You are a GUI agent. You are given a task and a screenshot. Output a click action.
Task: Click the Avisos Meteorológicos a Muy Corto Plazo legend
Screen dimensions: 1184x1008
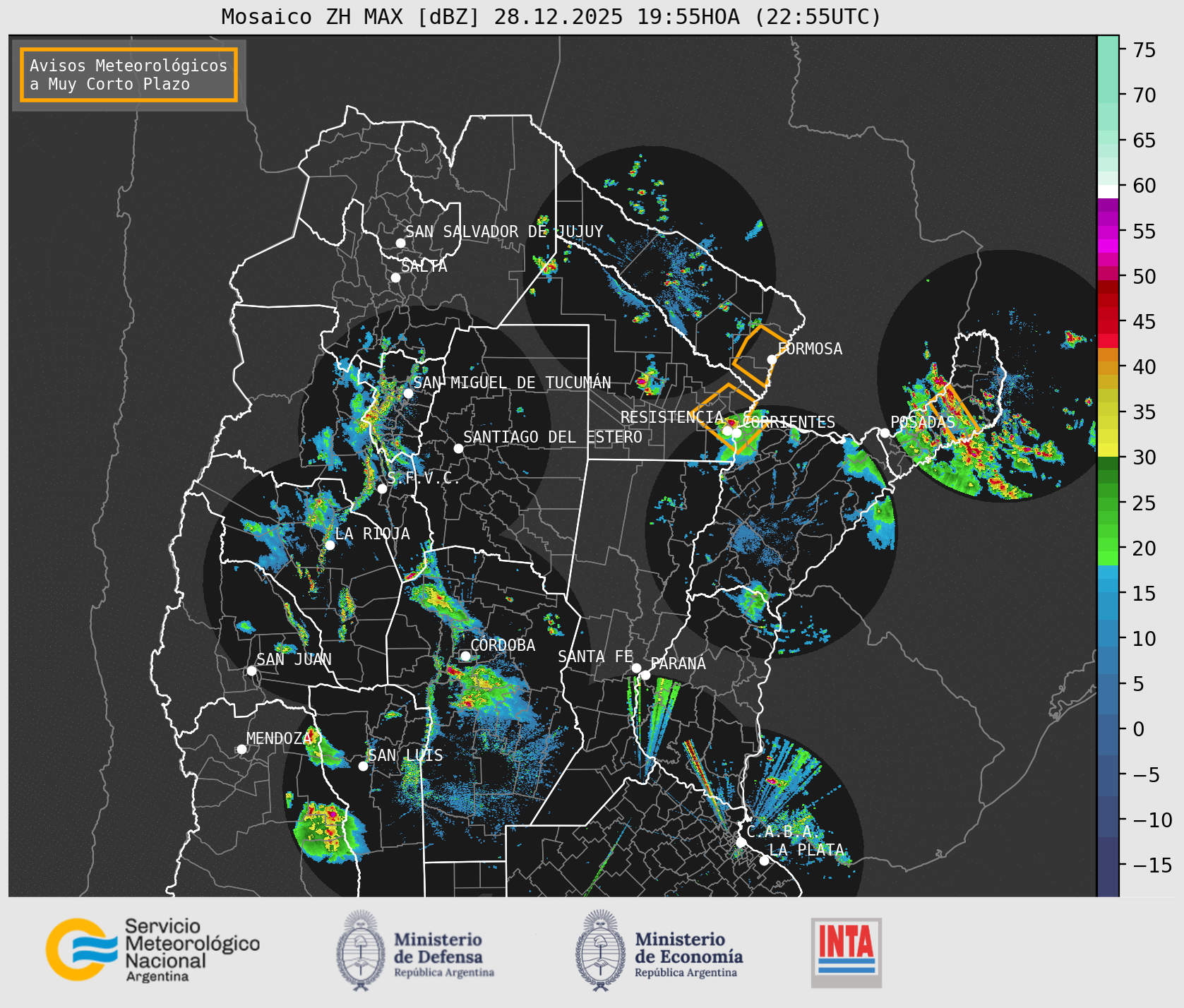tap(128, 75)
